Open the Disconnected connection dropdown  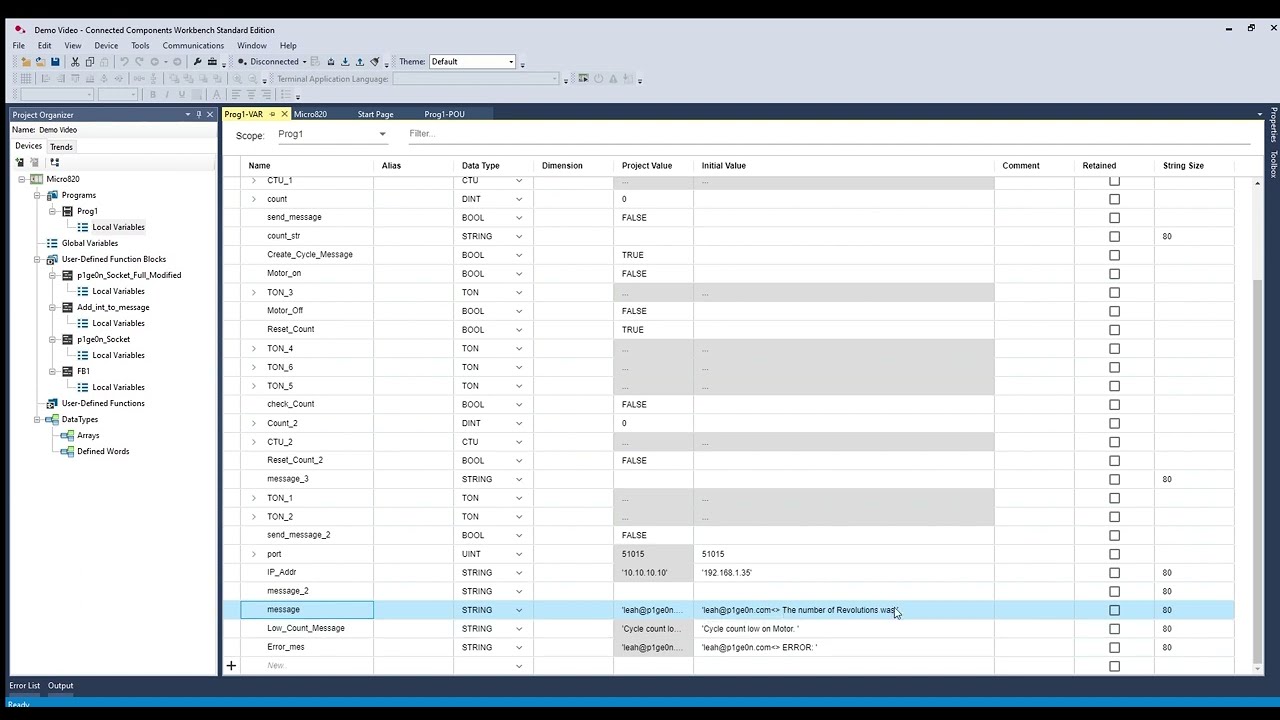point(304,62)
